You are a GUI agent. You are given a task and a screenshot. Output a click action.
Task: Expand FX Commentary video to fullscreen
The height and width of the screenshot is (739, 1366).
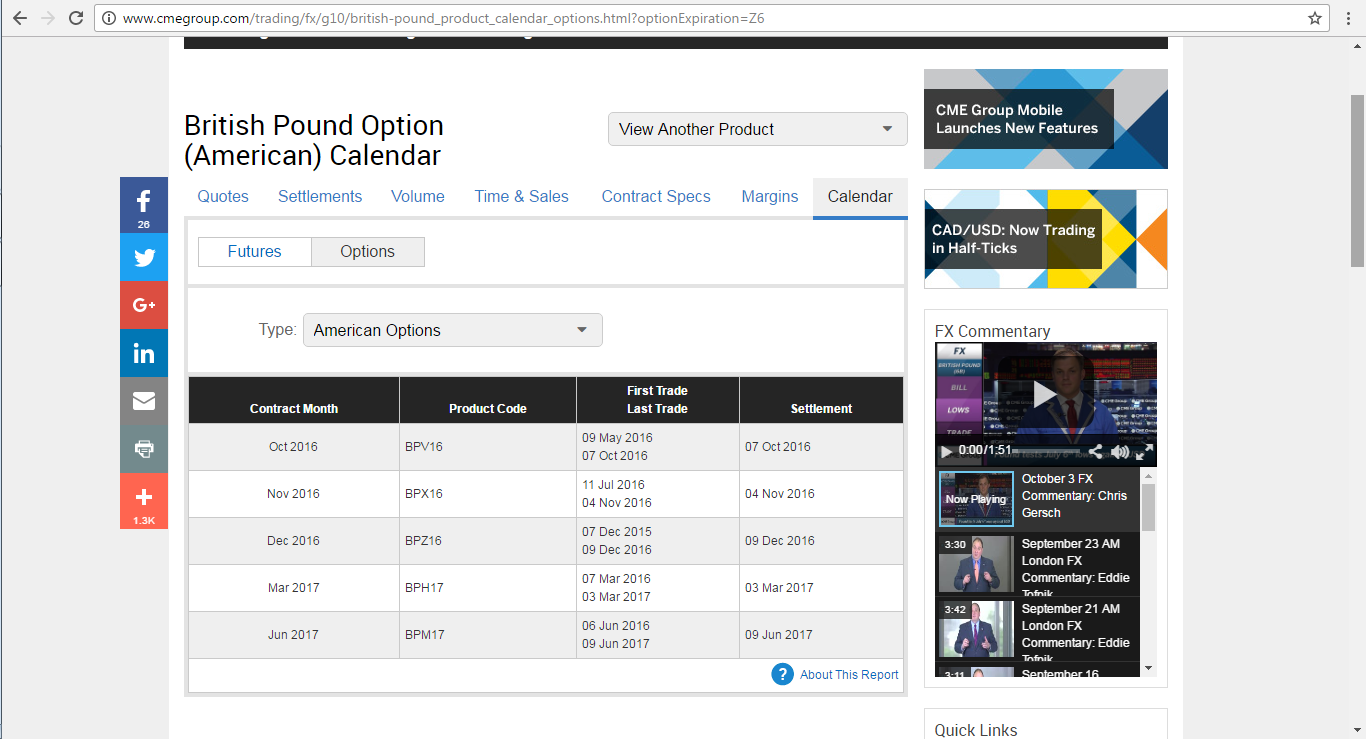pyautogui.click(x=1145, y=451)
